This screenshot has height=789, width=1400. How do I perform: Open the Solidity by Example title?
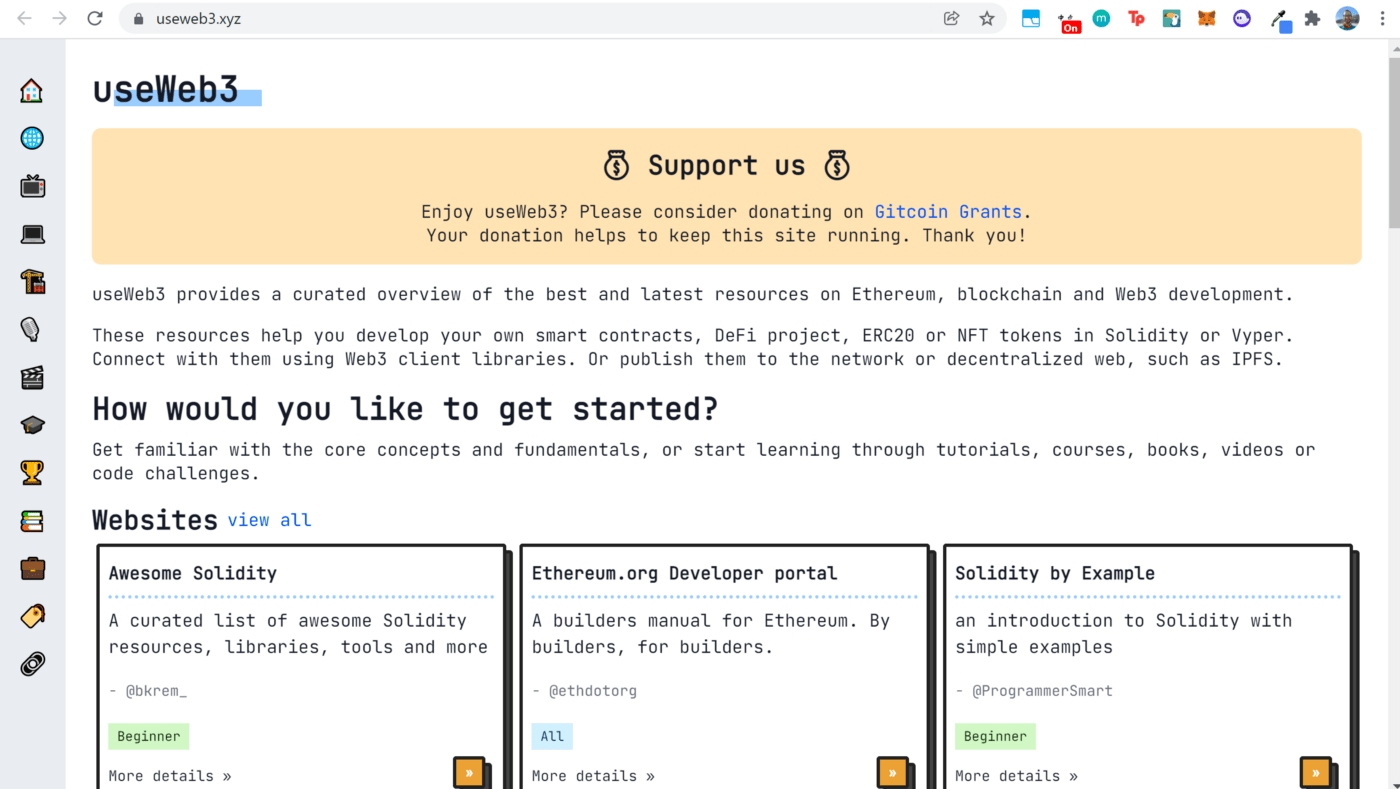point(1055,573)
